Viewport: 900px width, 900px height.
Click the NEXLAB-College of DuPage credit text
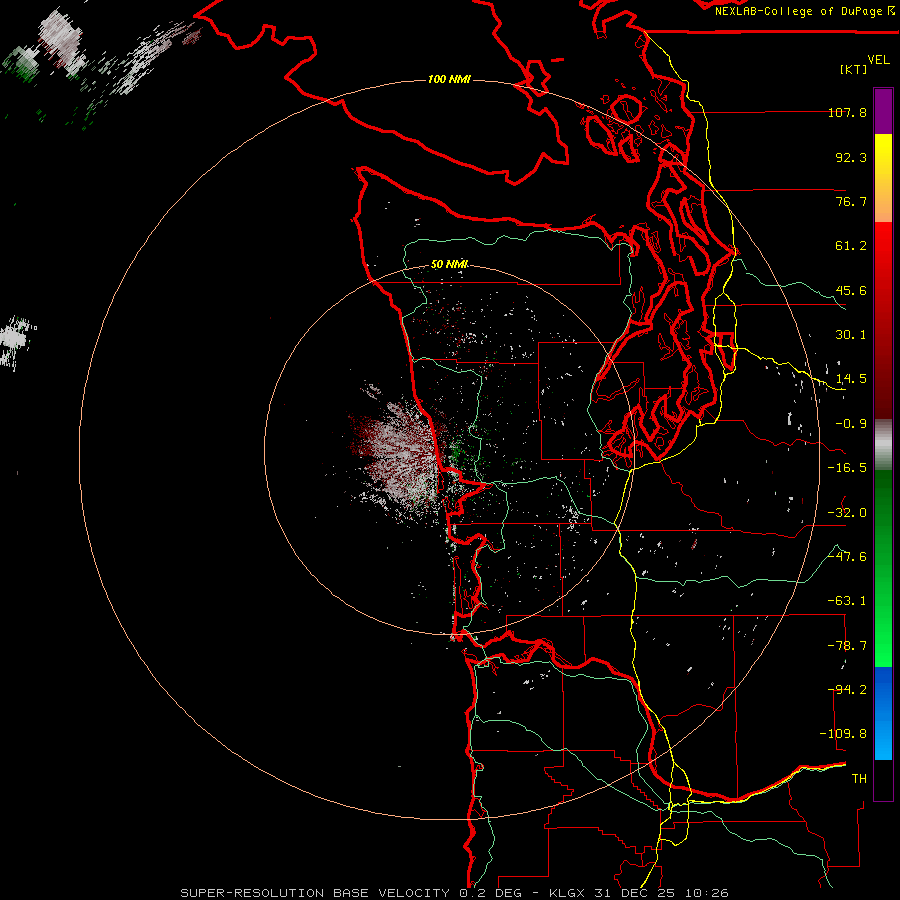click(x=805, y=11)
